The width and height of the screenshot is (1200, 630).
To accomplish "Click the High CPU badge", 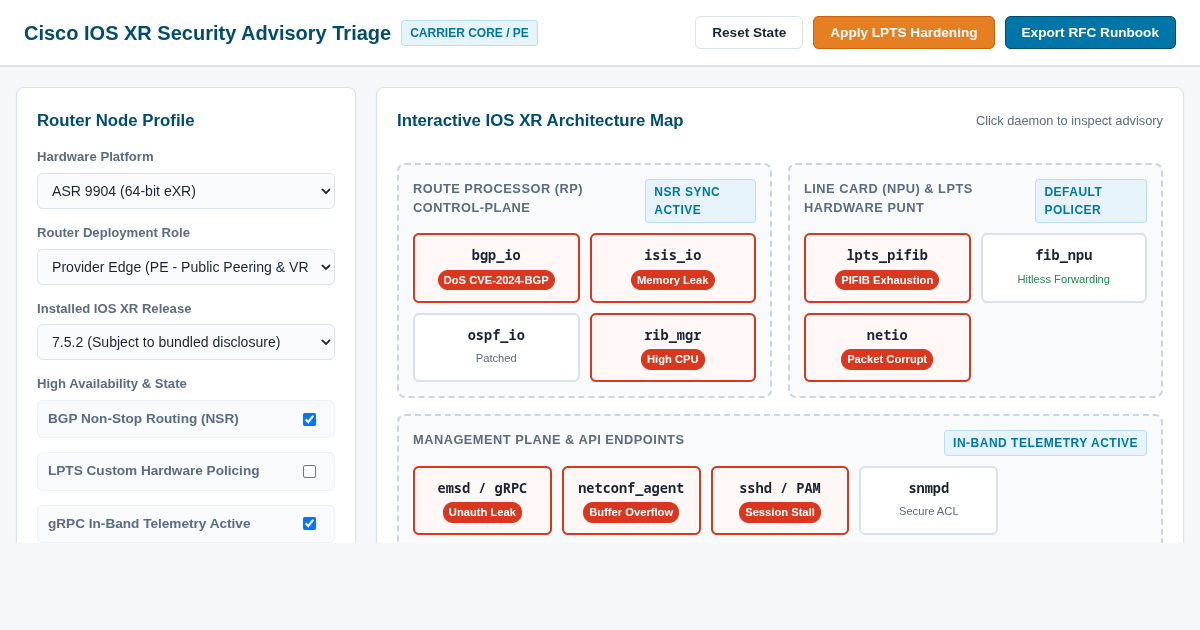I will coord(673,359).
